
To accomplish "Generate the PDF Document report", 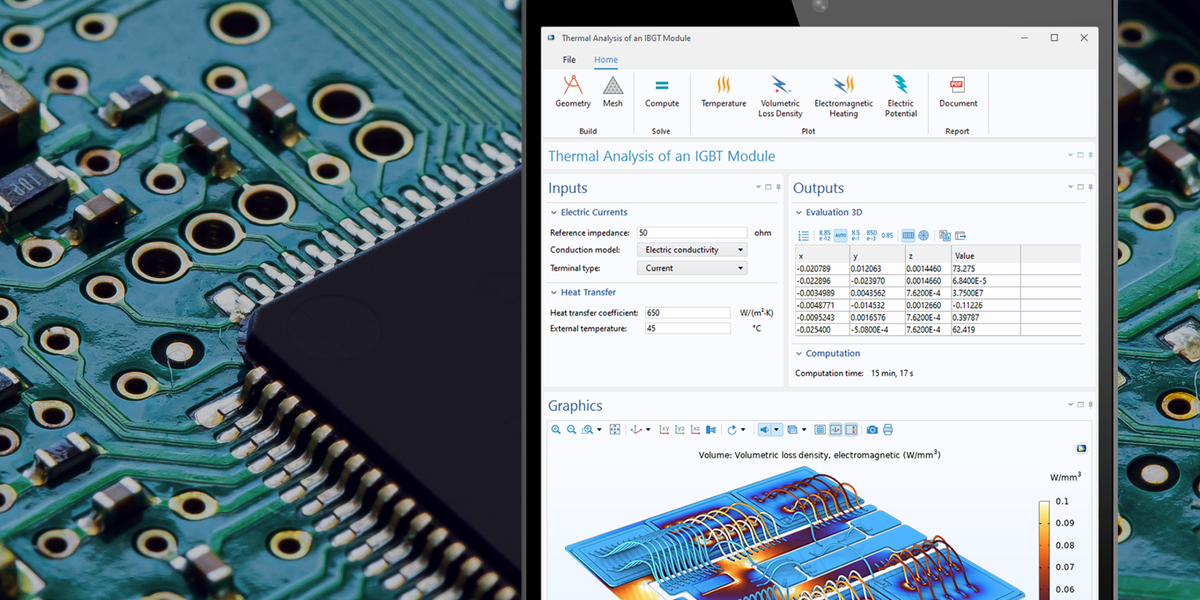I will click(x=958, y=90).
